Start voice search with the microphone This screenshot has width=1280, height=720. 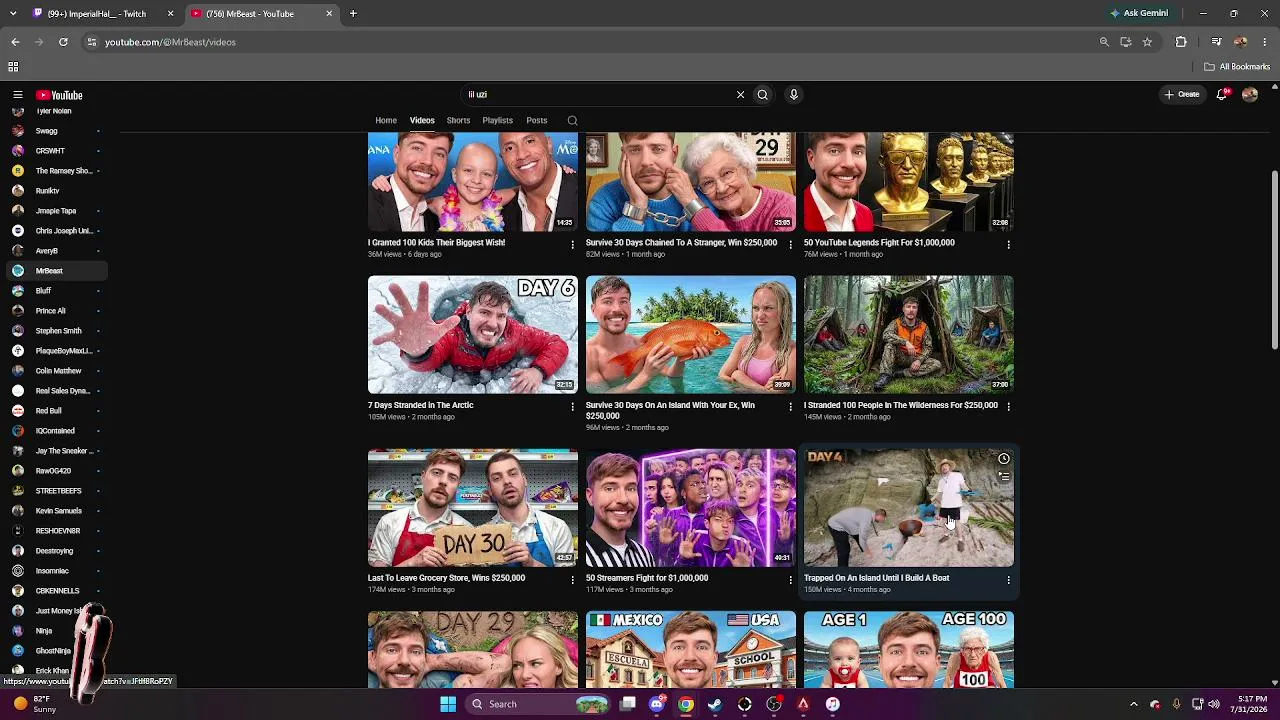tap(794, 95)
